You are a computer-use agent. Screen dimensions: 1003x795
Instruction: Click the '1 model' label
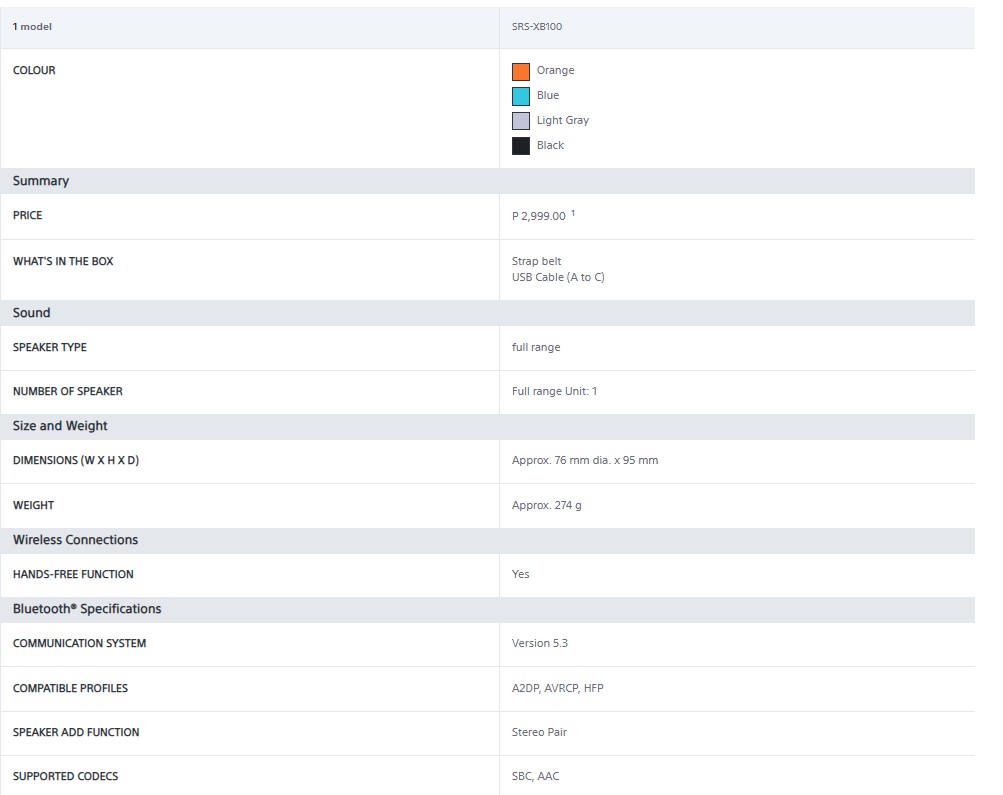coord(32,27)
